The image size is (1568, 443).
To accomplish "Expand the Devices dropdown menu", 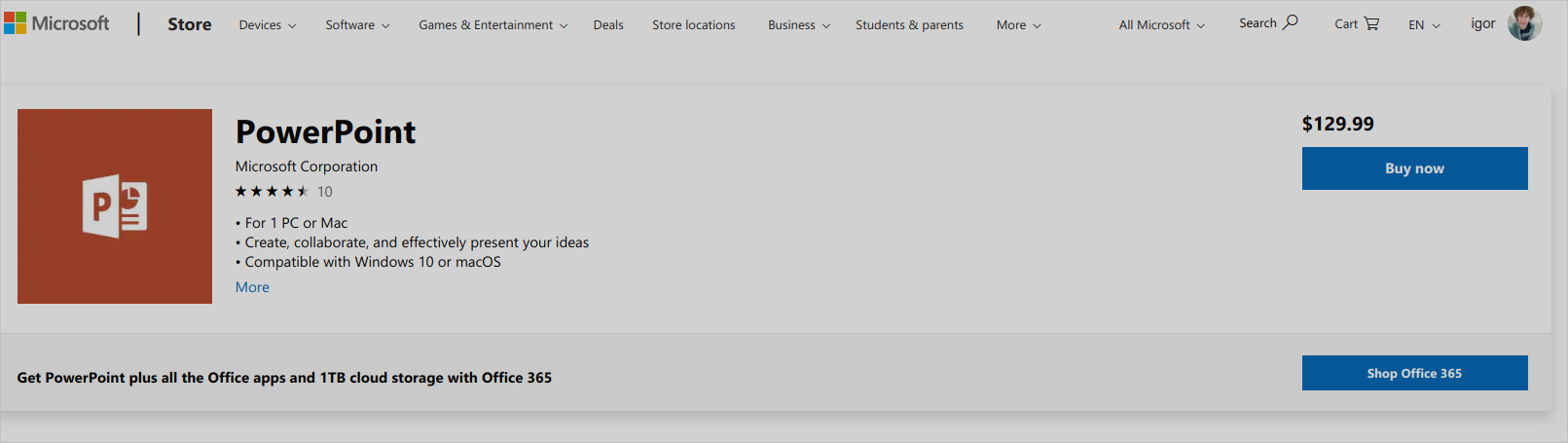I will click(268, 25).
